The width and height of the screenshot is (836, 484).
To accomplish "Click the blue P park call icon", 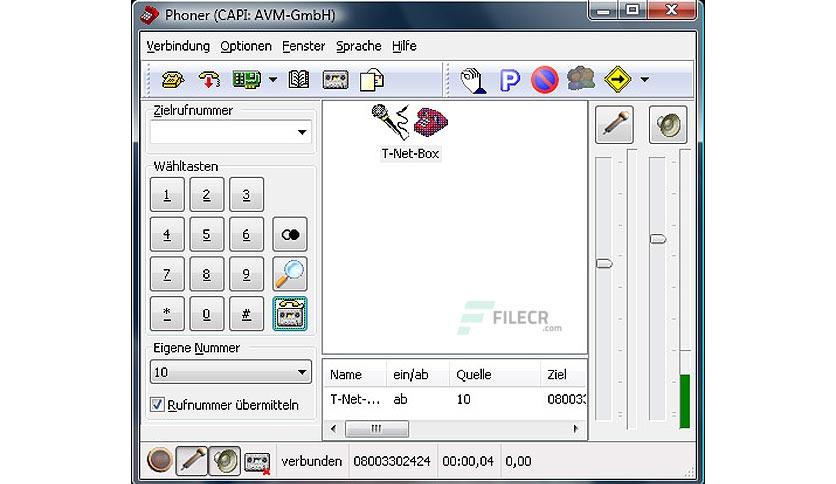I will 509,80.
